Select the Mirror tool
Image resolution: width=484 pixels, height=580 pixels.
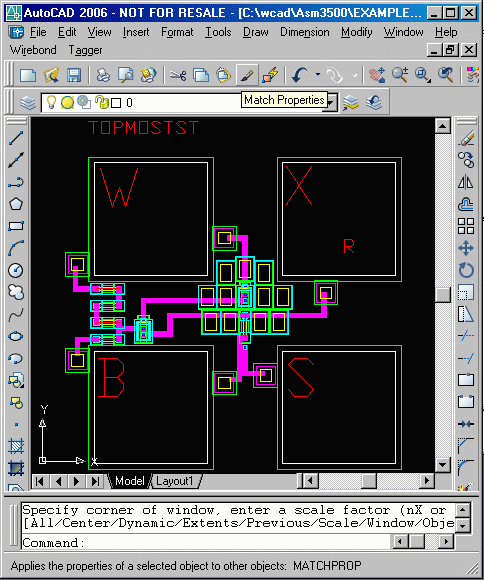coord(466,182)
